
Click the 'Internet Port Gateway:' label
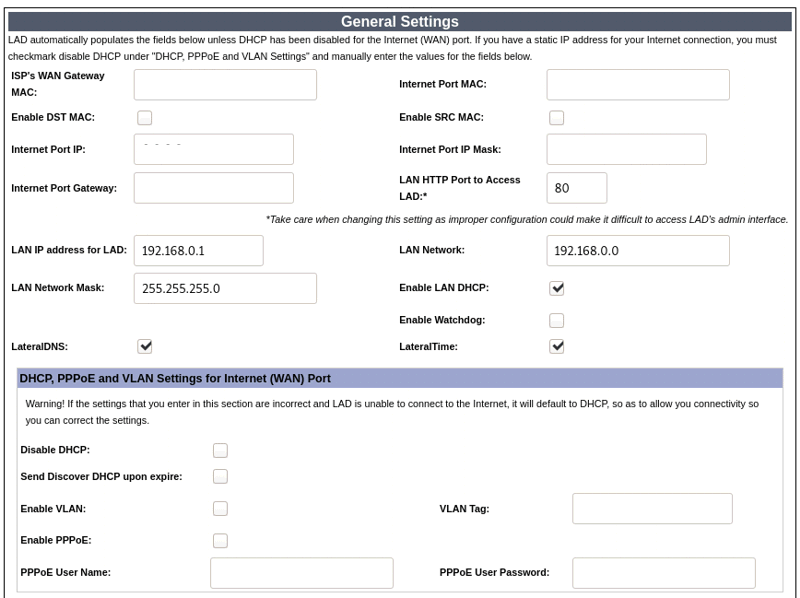(64, 188)
